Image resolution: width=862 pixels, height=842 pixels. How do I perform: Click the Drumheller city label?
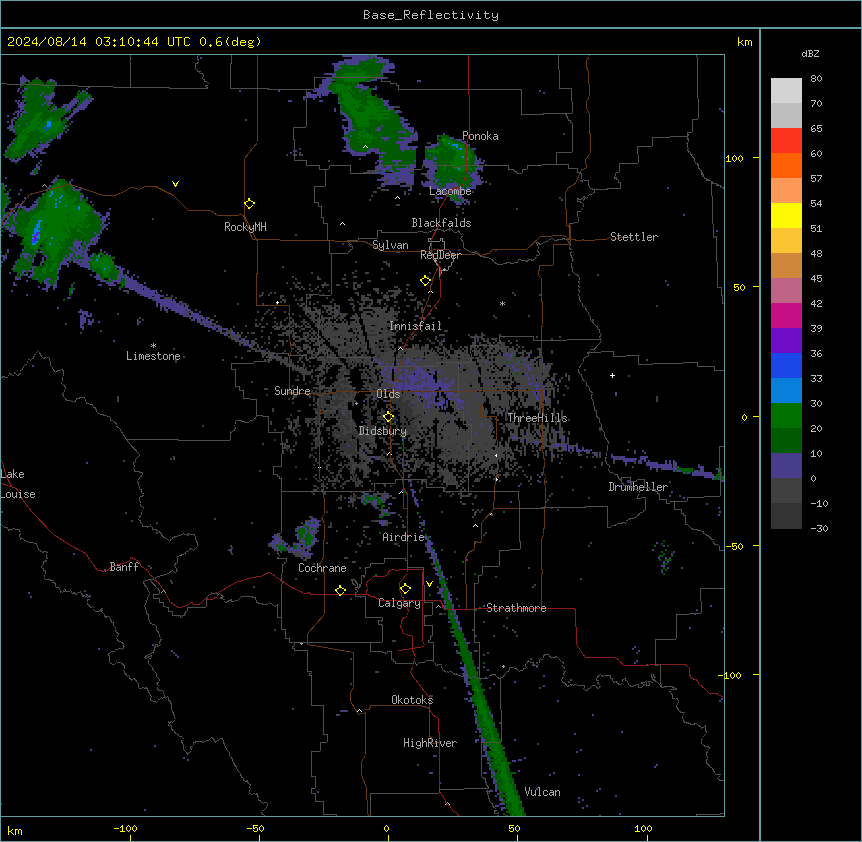(638, 487)
